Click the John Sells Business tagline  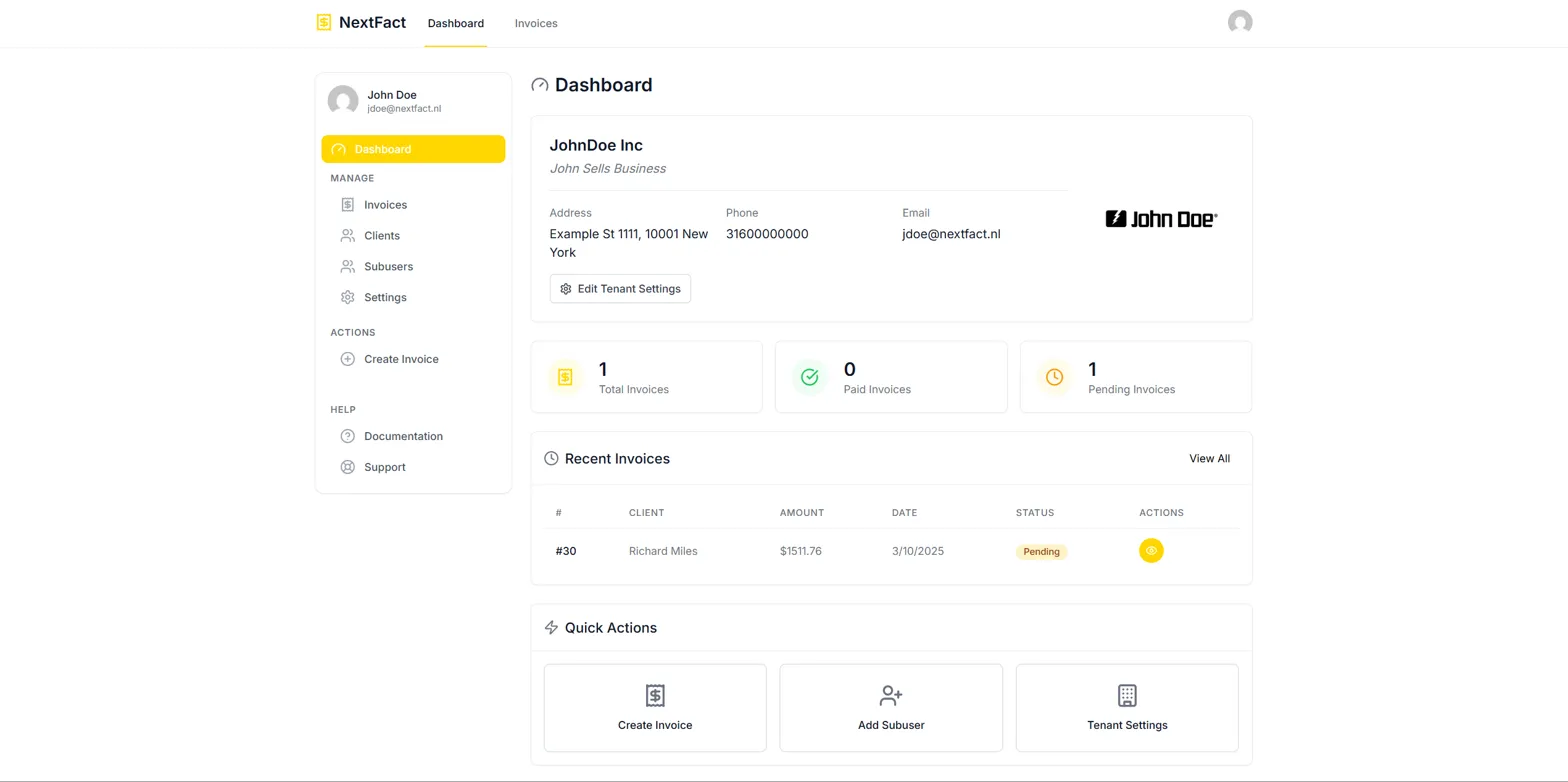(x=608, y=169)
